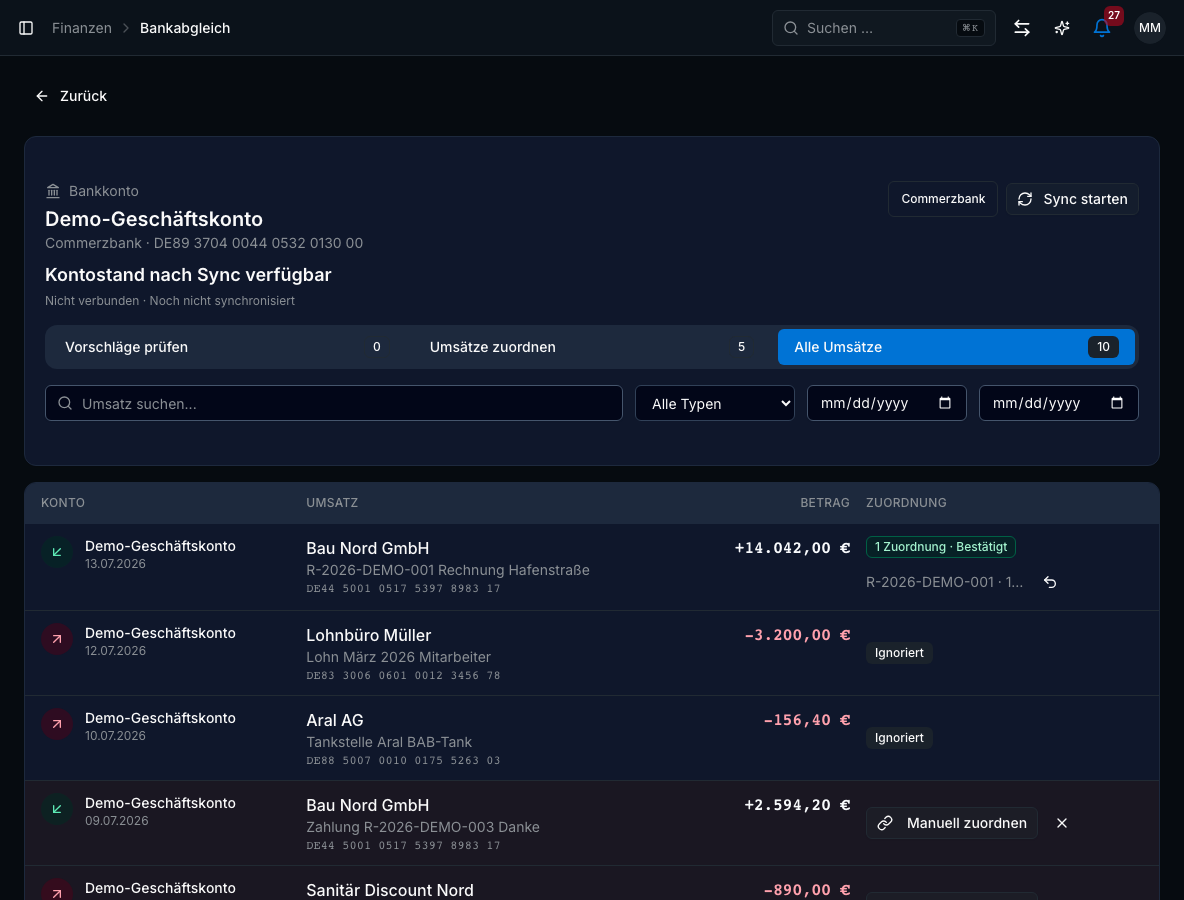Focus the Umsatz suchen input

tap(334, 403)
